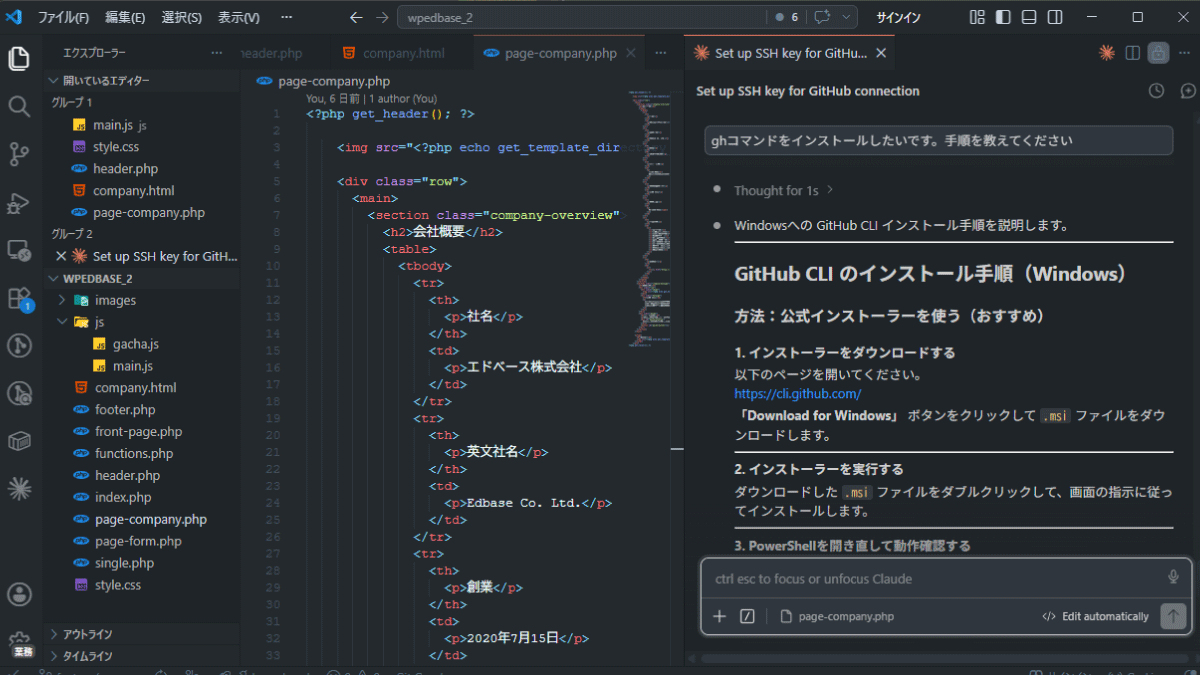
Task: Open front-page.php in the file tree
Action: coord(138,432)
